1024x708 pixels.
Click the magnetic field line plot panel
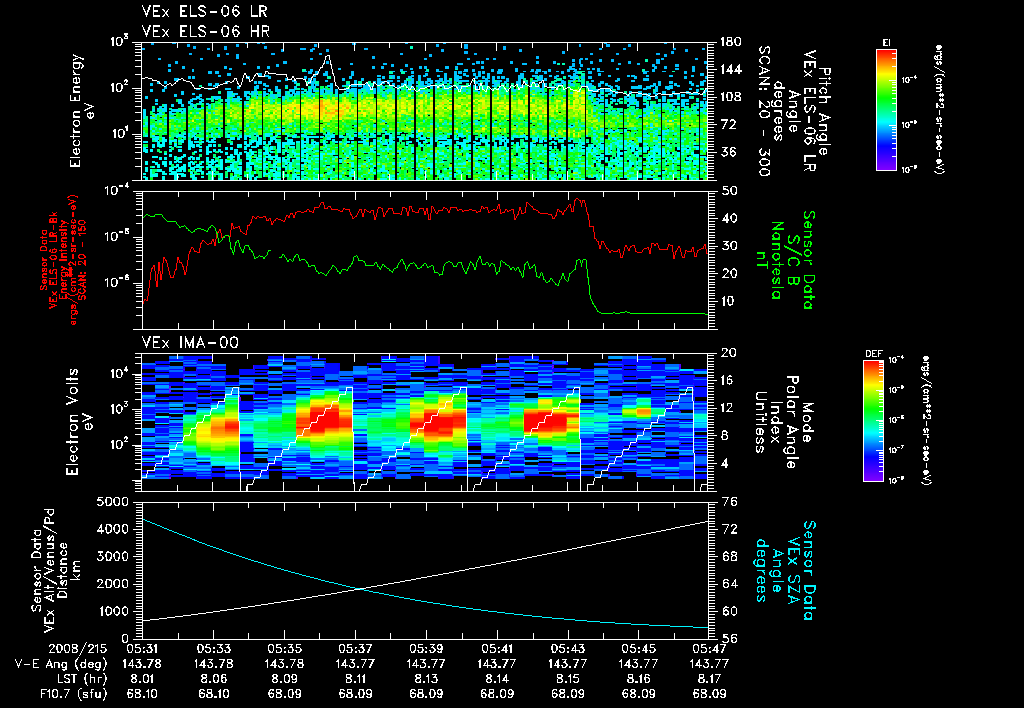[x=425, y=260]
